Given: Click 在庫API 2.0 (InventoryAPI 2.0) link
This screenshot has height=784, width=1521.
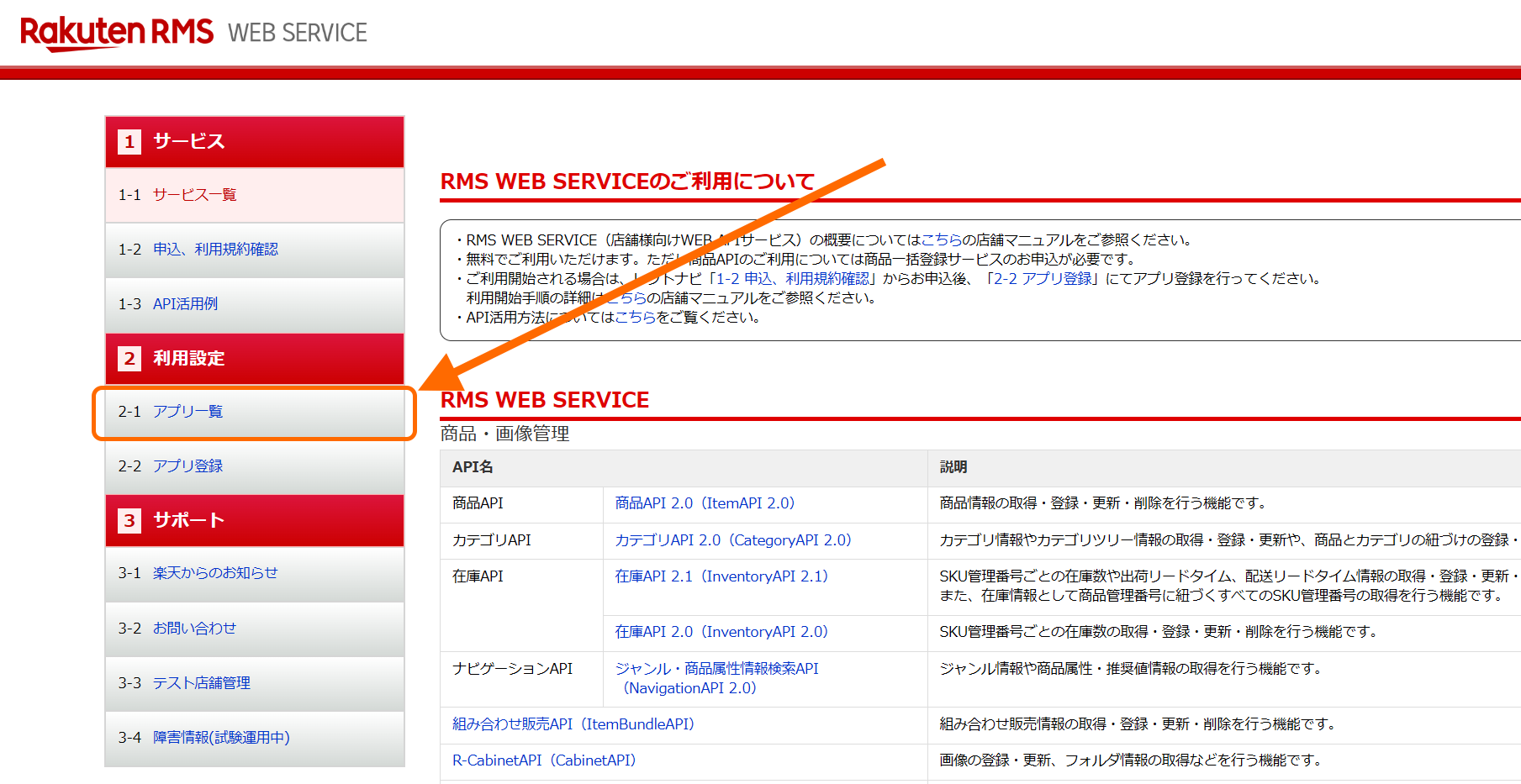Looking at the screenshot, I should [x=721, y=632].
